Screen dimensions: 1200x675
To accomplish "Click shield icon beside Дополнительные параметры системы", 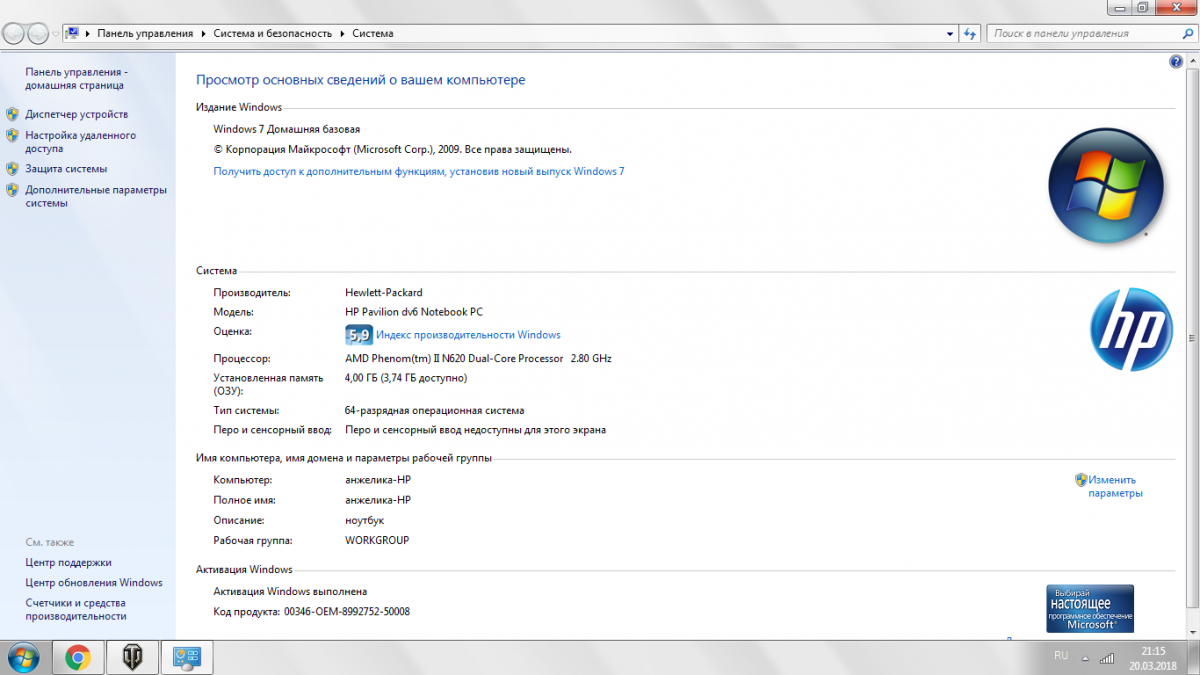I will 13,190.
